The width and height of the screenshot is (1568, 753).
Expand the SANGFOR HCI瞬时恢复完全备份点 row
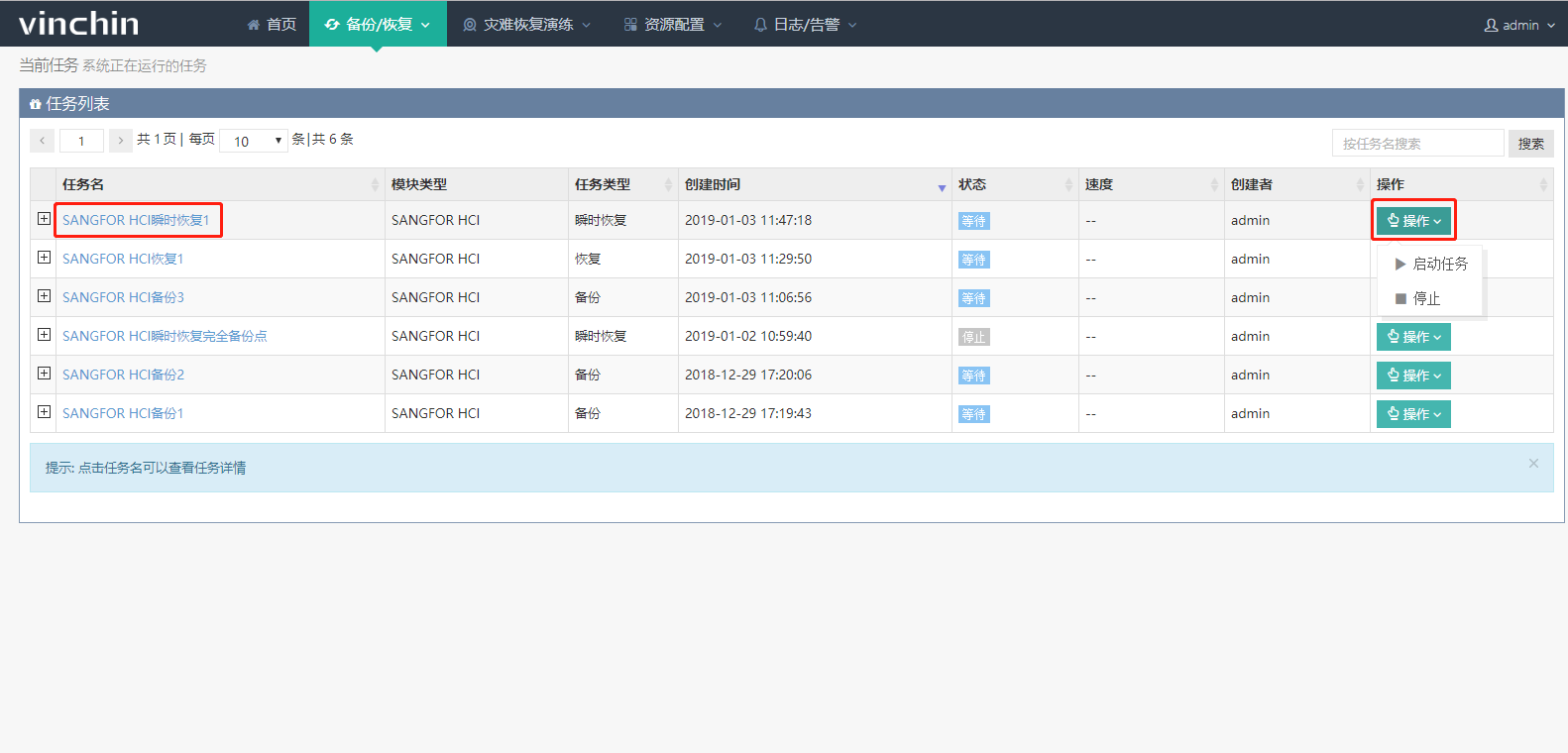pyautogui.click(x=44, y=335)
